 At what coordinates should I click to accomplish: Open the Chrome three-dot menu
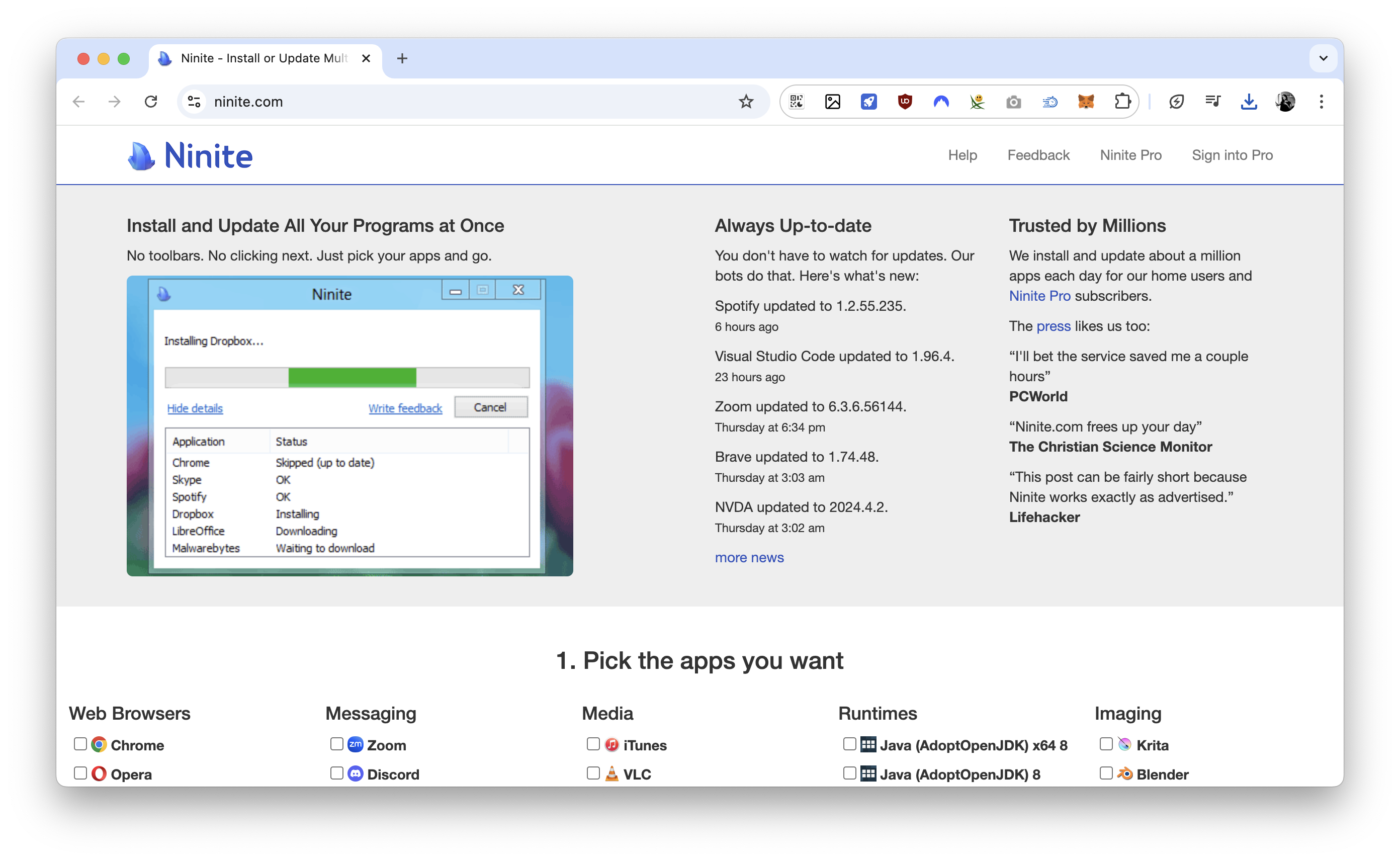pos(1322,102)
